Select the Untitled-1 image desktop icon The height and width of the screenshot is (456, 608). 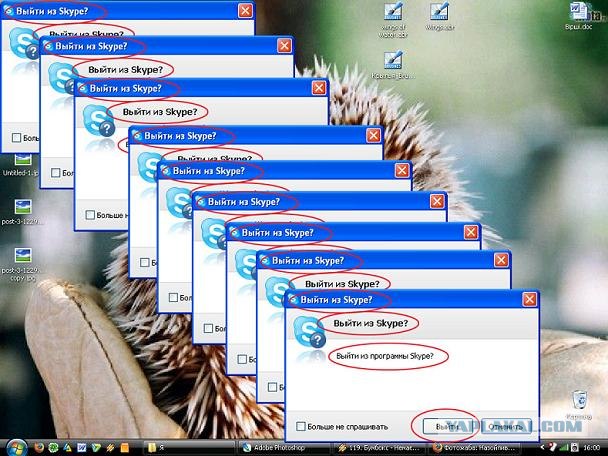click(21, 166)
